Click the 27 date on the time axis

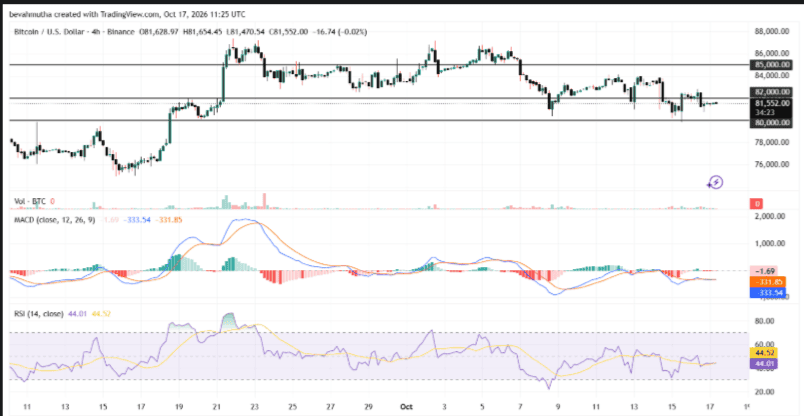pos(330,407)
